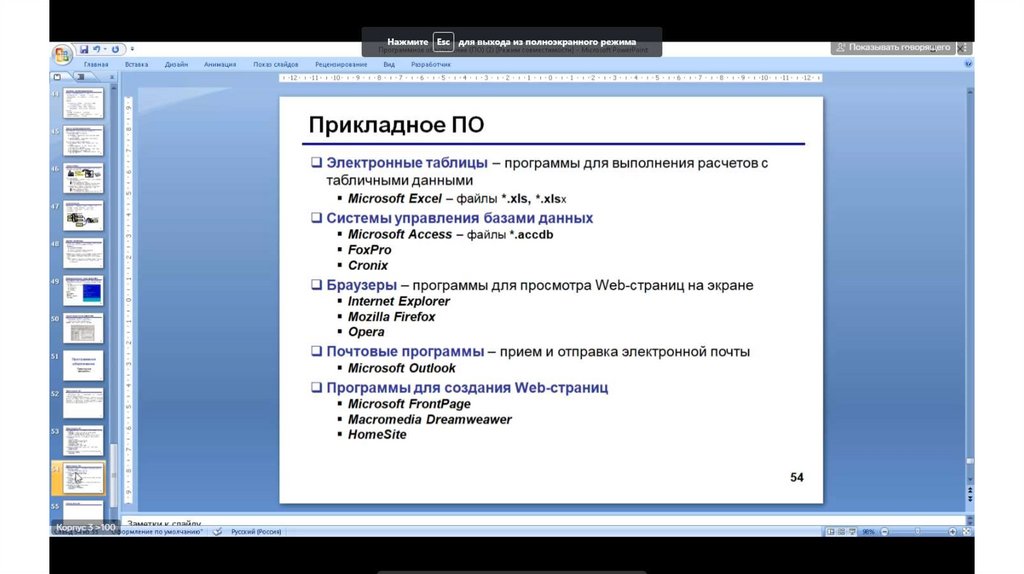Viewport: 1024px width, 574px height.
Task: Close the slide thumbnails pane
Action: pyautogui.click(x=112, y=77)
